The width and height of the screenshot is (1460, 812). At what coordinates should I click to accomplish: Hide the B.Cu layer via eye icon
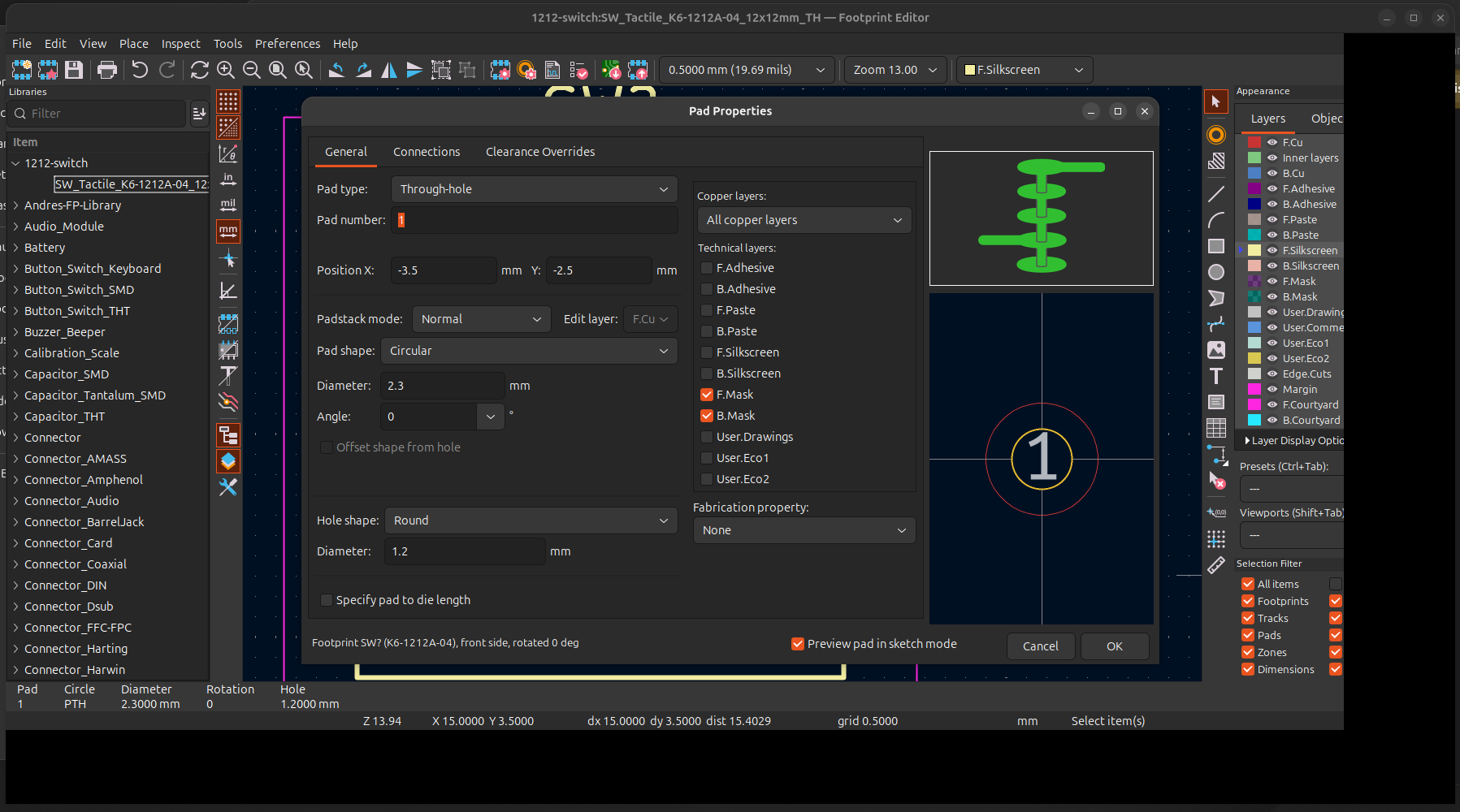click(x=1272, y=173)
